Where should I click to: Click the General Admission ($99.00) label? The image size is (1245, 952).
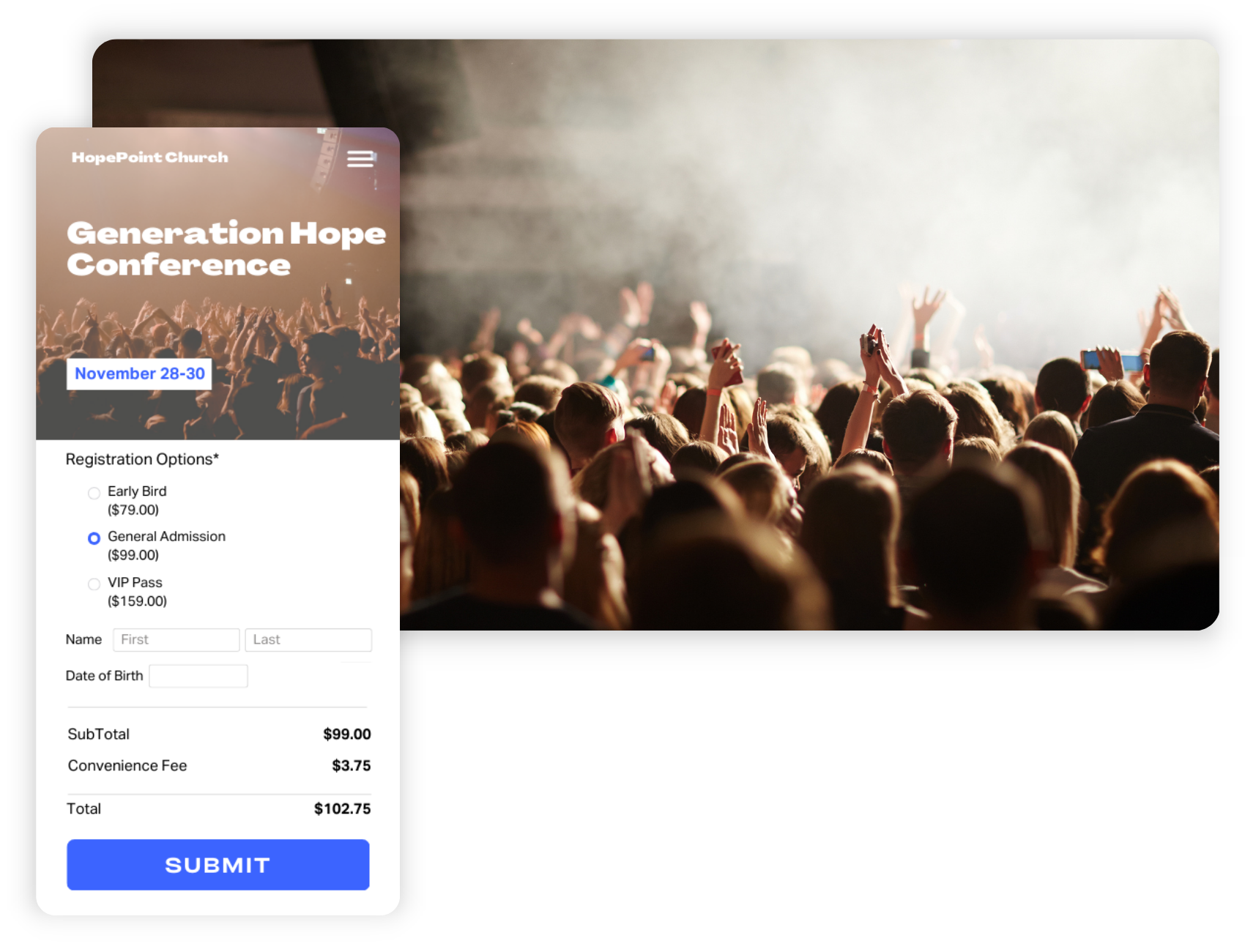point(166,546)
